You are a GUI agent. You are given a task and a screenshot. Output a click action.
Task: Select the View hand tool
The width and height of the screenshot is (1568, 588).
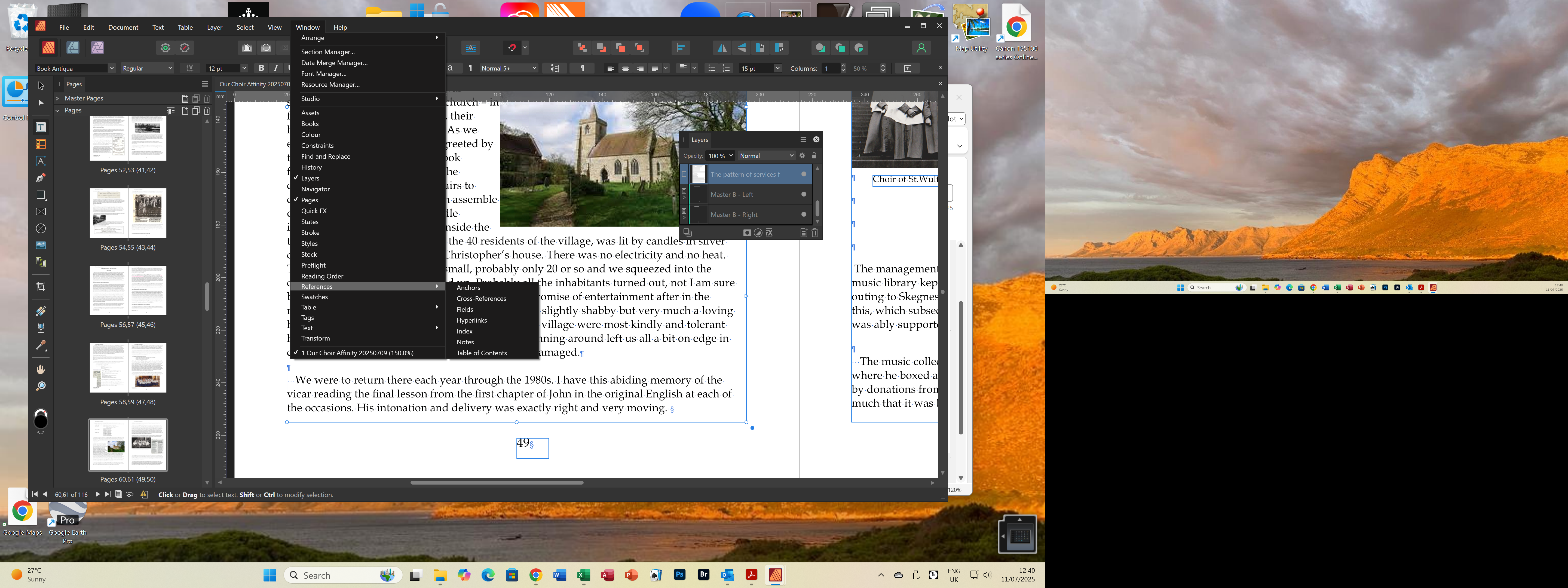(41, 369)
